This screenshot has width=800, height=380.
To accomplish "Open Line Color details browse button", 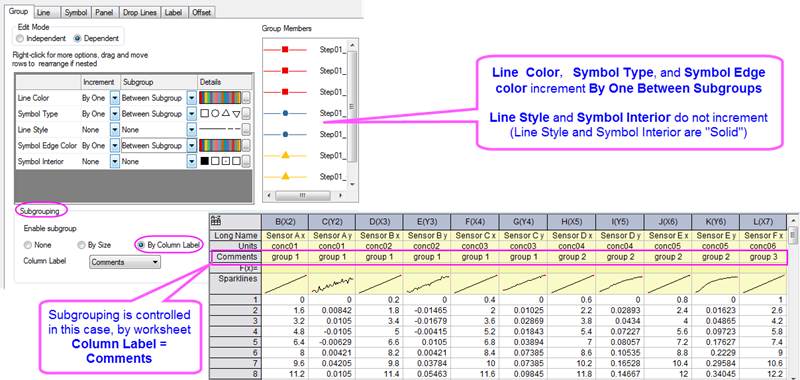I will point(245,97).
